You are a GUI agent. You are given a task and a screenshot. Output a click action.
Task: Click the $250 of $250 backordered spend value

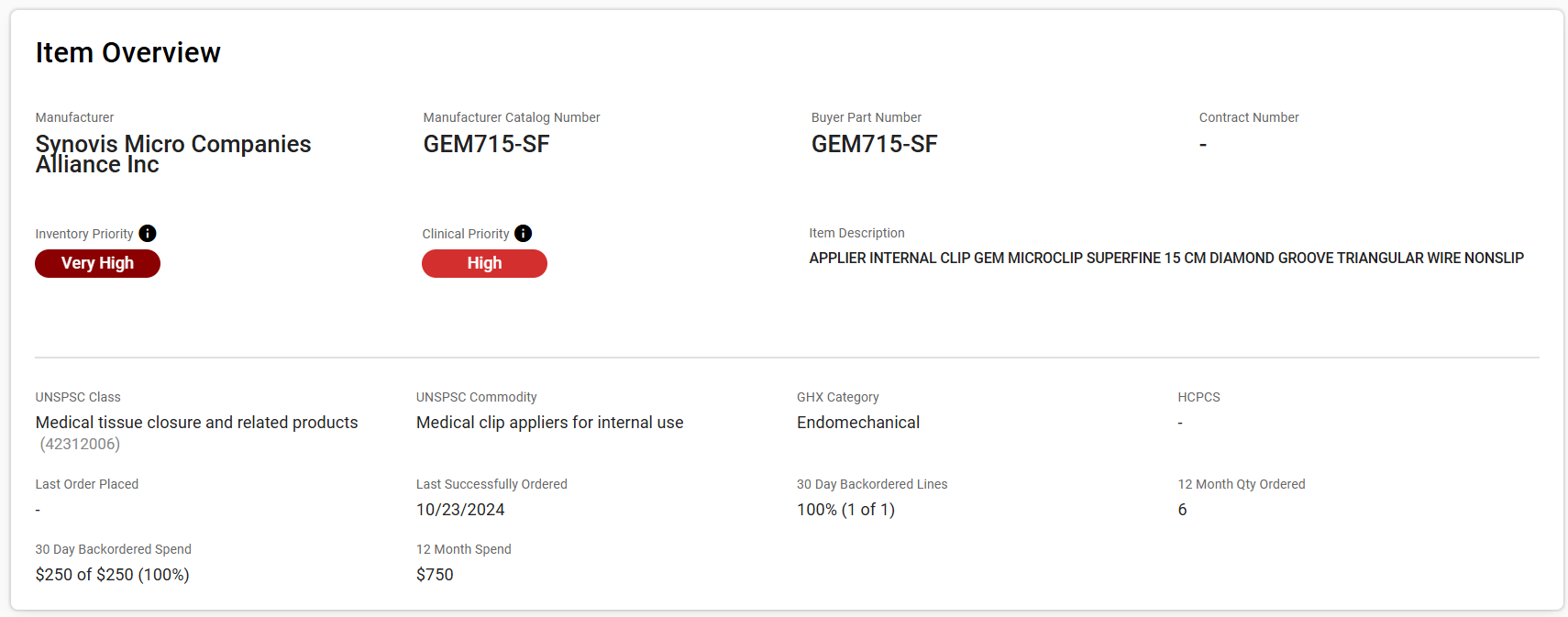(112, 575)
